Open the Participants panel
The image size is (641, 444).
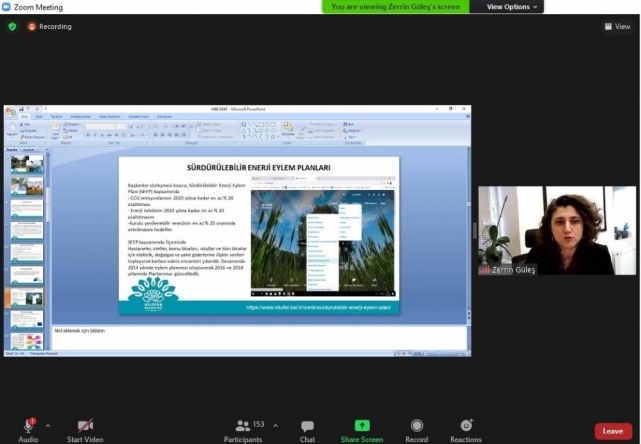point(243,429)
